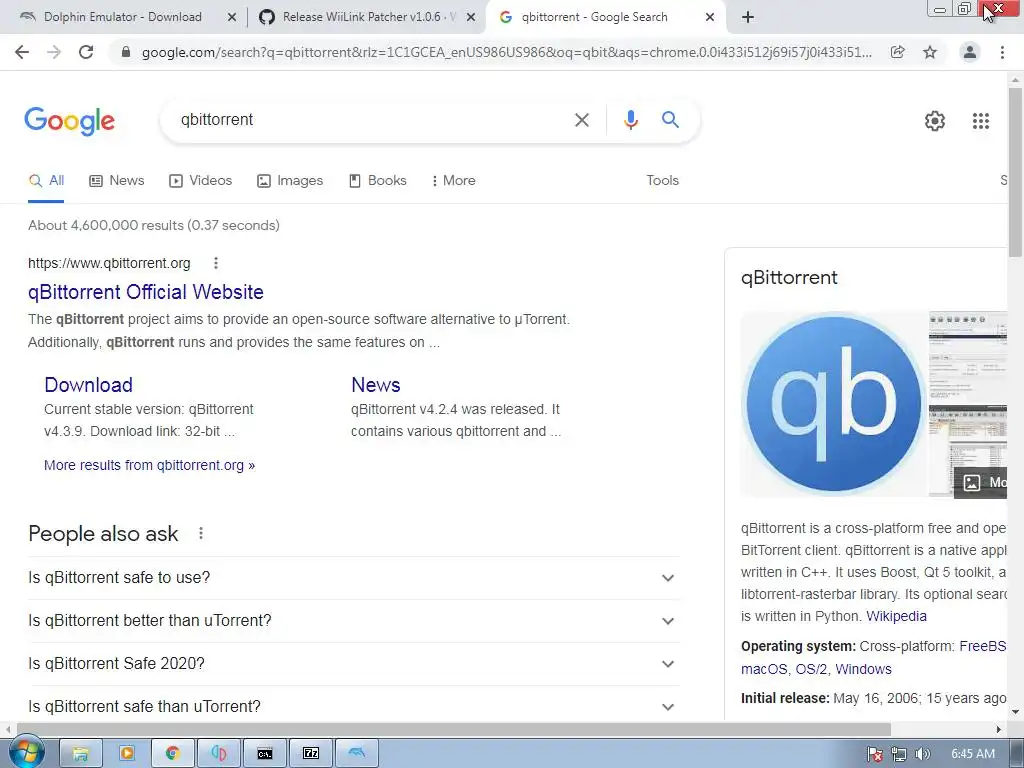Viewport: 1024px width, 768px height.
Task: Open Google quick settings gear
Action: (935, 121)
